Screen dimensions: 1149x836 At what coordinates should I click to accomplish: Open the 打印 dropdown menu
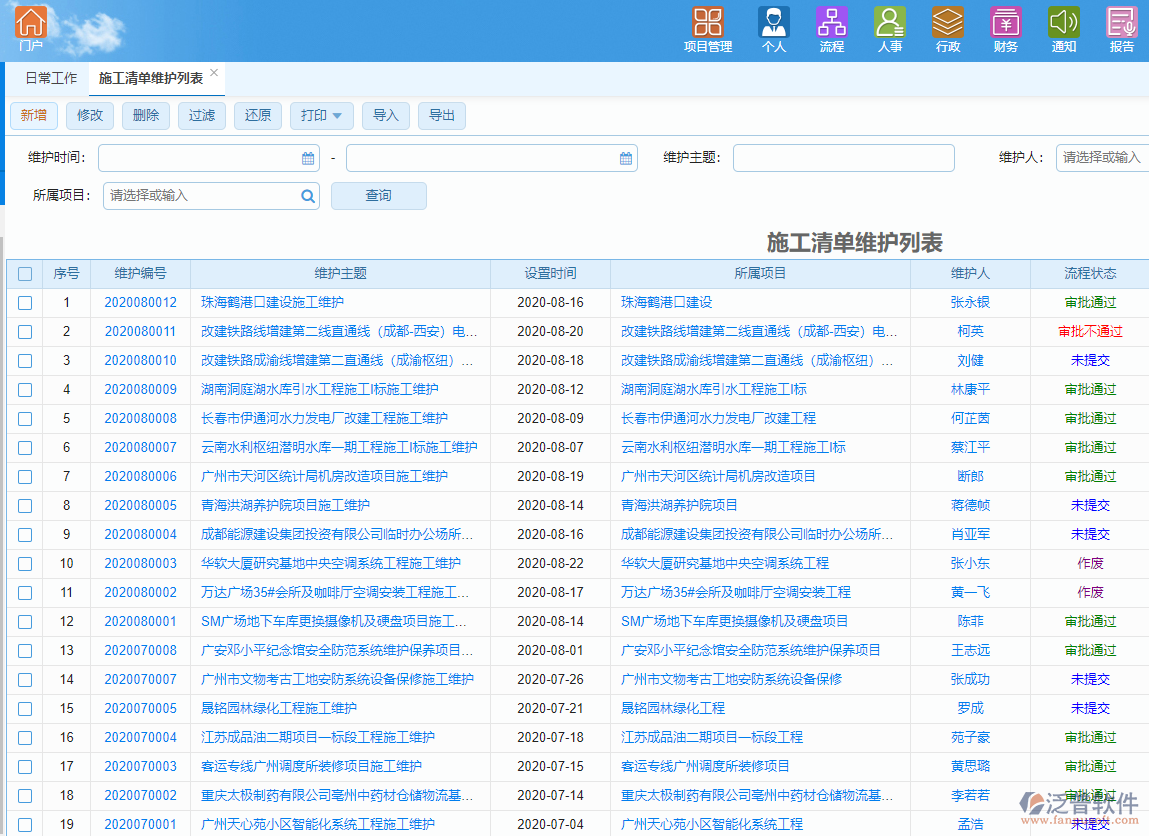pyautogui.click(x=321, y=115)
